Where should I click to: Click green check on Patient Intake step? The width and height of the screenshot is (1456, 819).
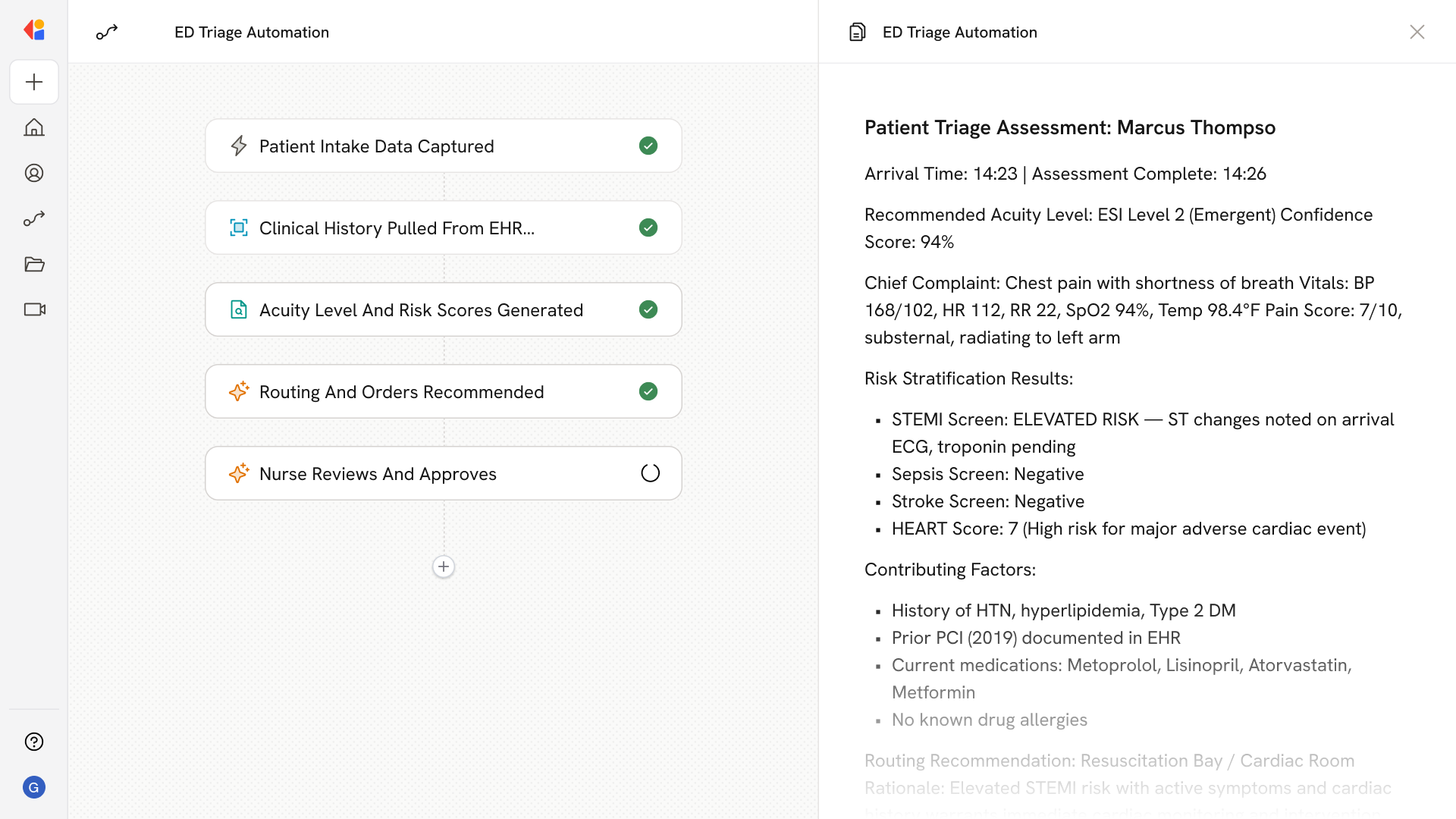click(648, 146)
